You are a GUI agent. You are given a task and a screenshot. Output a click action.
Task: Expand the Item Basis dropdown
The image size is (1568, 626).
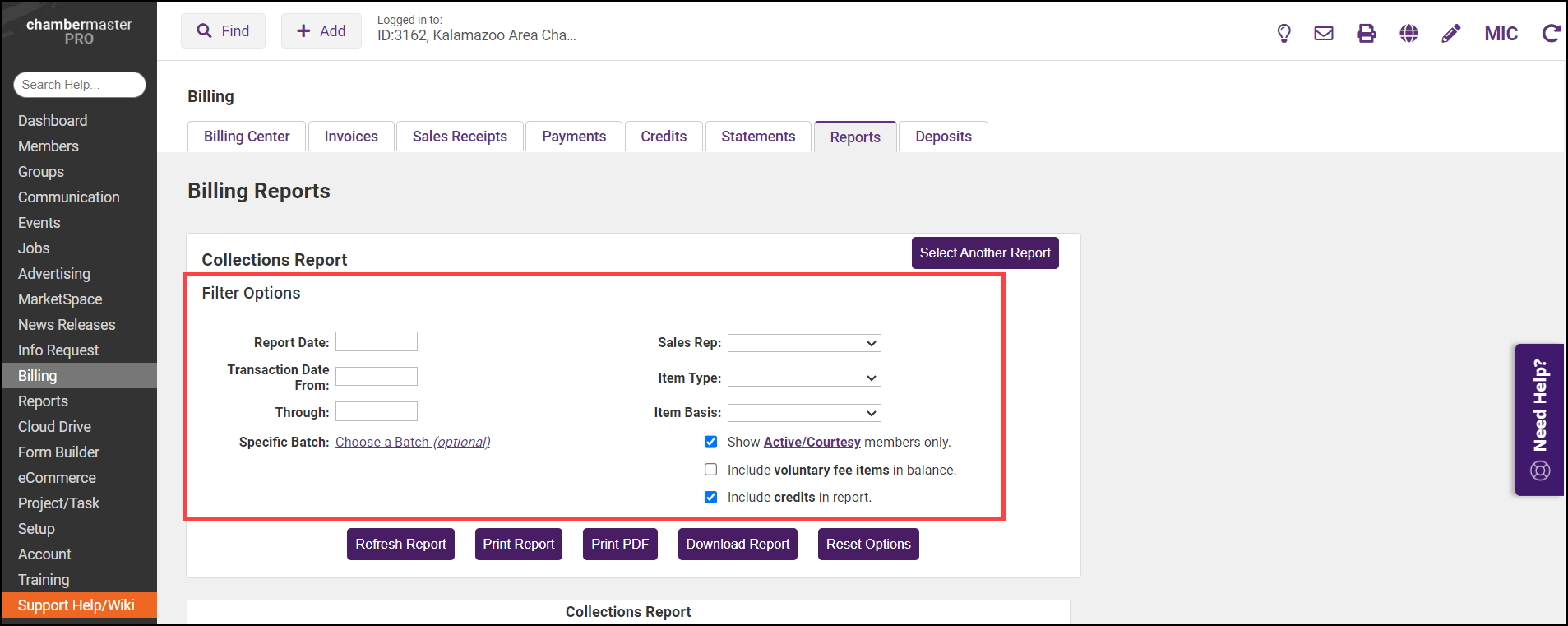804,413
